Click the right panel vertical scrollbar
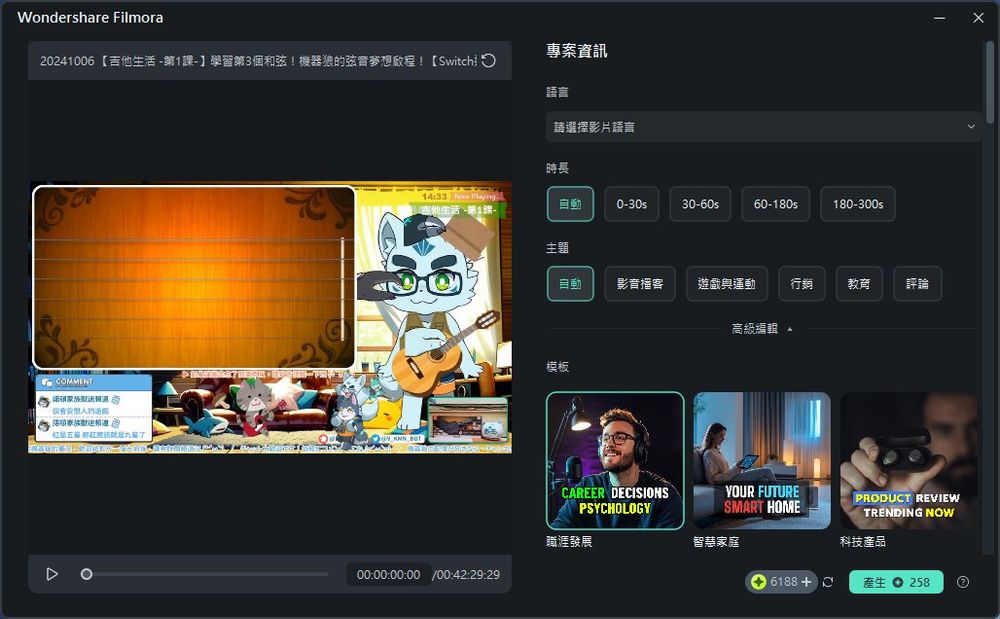 pyautogui.click(x=989, y=83)
